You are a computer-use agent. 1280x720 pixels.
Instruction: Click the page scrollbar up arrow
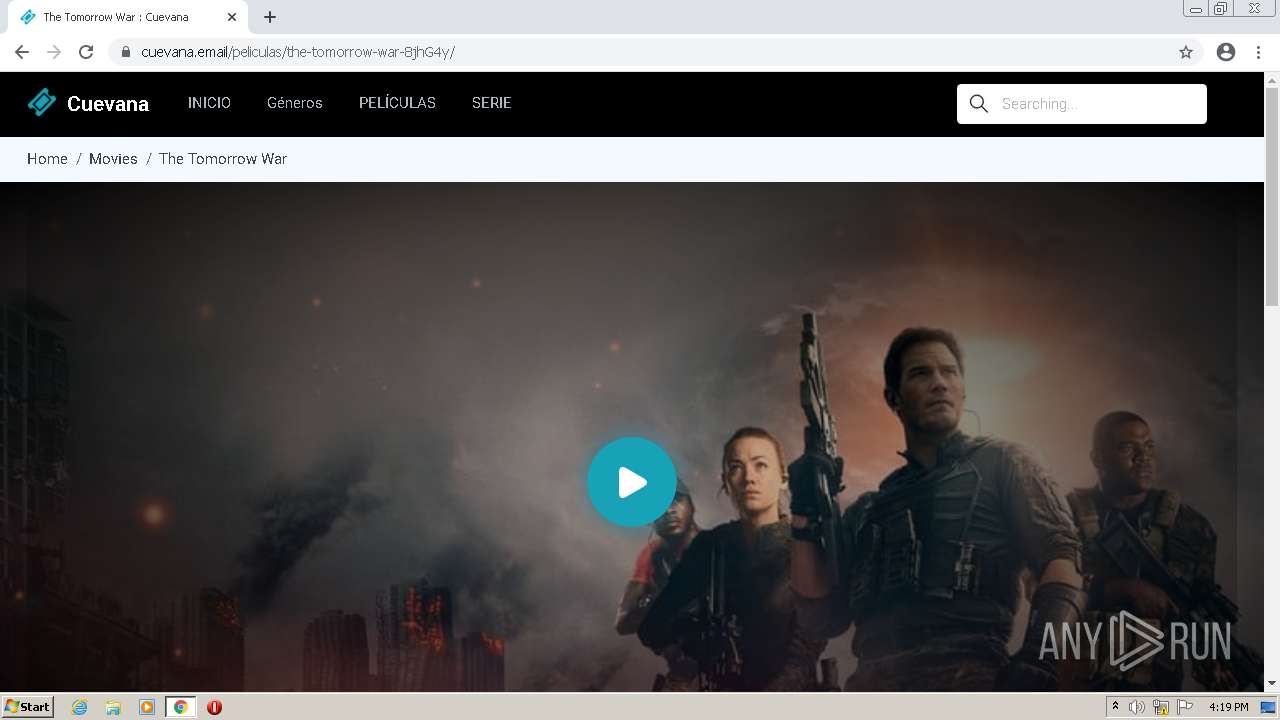(x=1272, y=80)
